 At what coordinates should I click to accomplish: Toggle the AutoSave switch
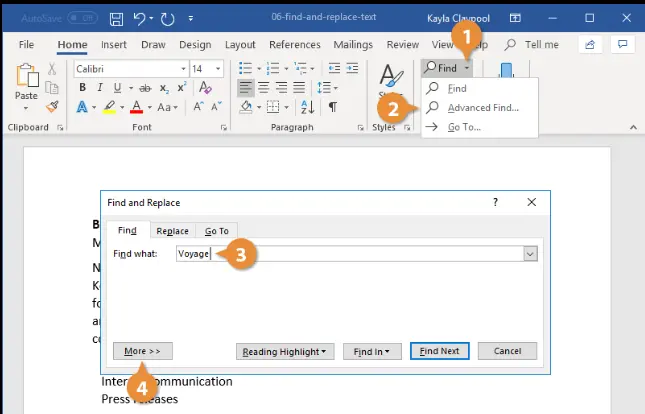coord(82,18)
